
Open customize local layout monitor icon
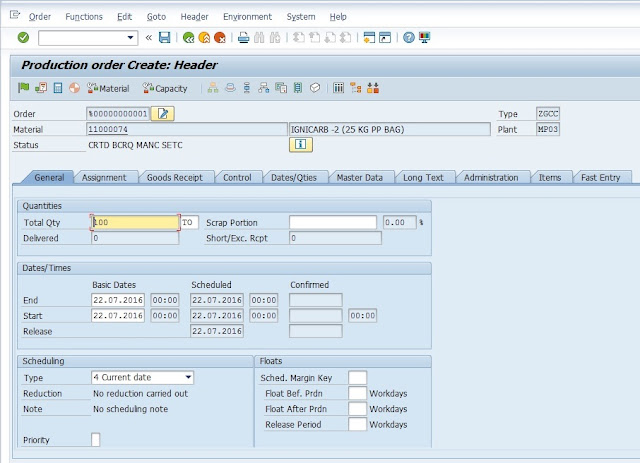pyautogui.click(x=424, y=38)
